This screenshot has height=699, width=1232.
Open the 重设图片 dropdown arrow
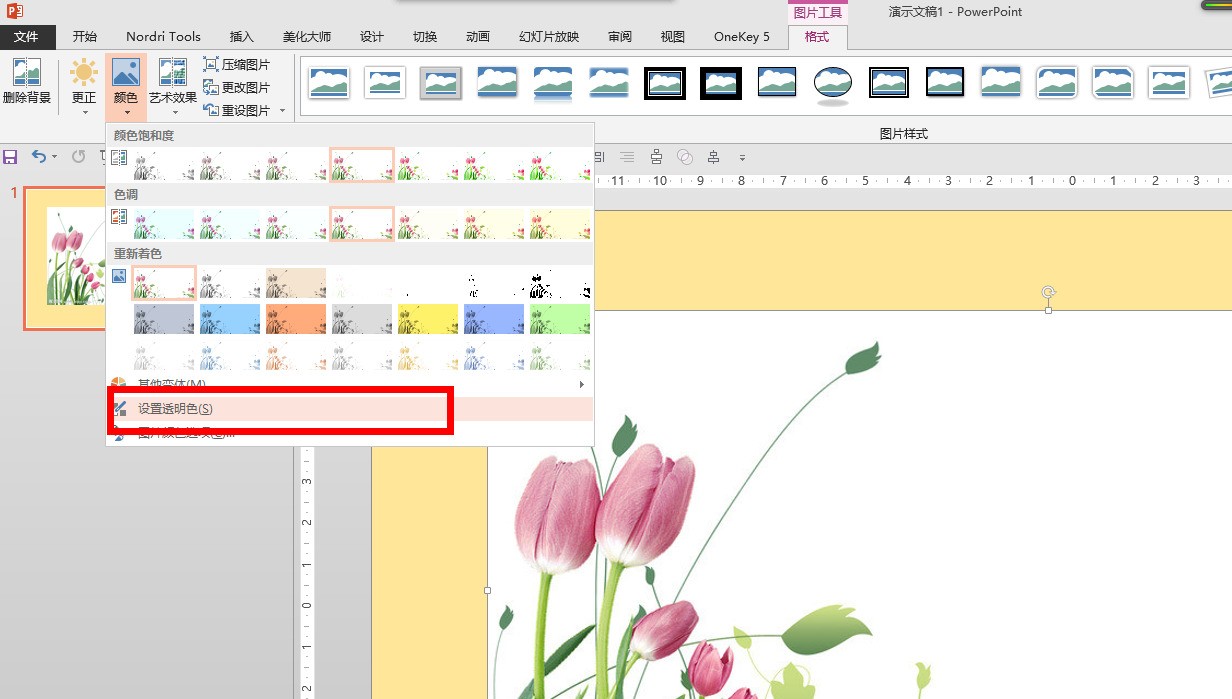tap(282, 111)
